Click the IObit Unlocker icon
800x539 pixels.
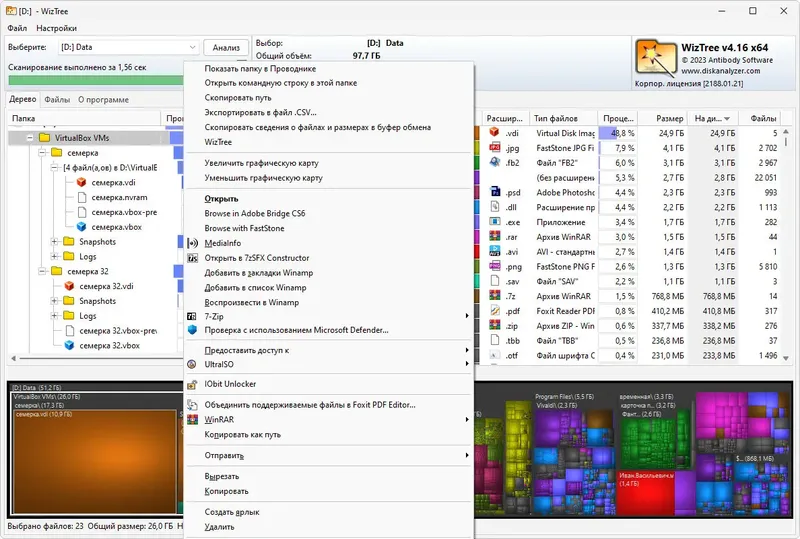coord(192,384)
